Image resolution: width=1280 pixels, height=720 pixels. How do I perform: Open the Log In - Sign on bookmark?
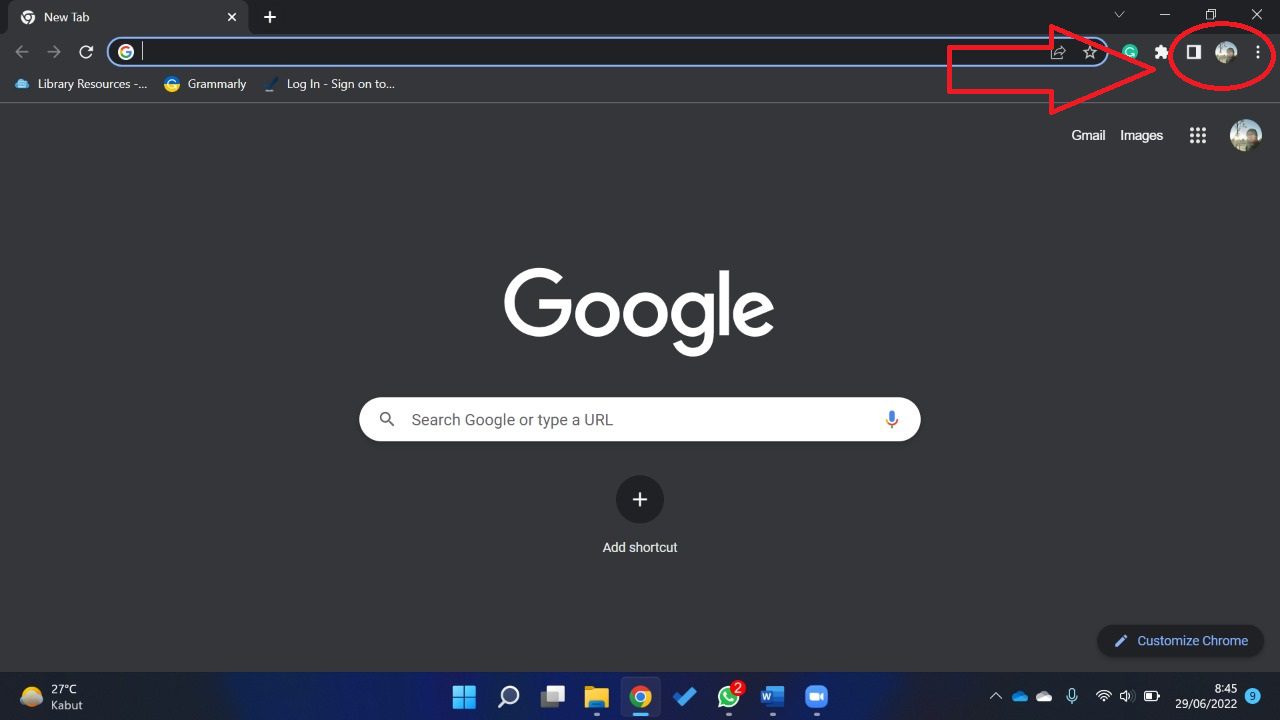(x=329, y=84)
